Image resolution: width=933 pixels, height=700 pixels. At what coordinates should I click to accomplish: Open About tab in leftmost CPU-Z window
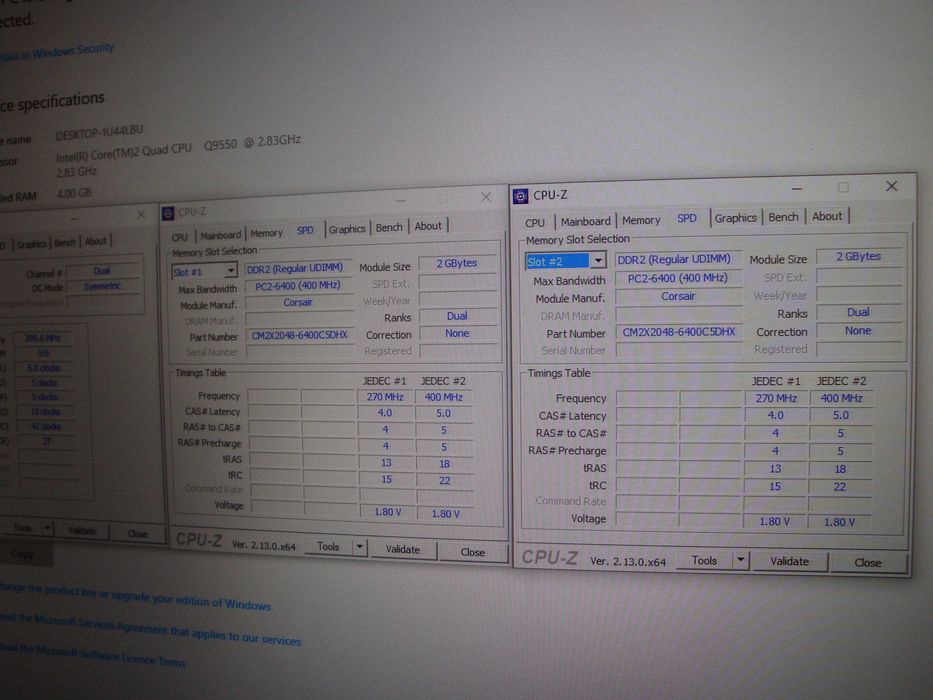click(x=95, y=241)
